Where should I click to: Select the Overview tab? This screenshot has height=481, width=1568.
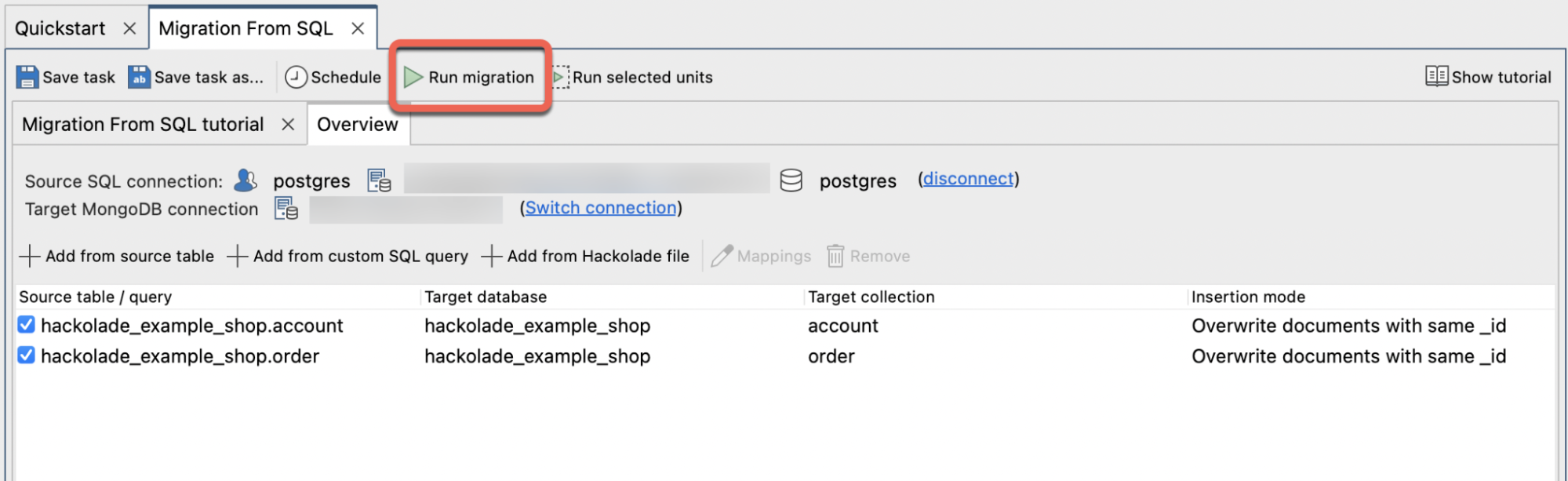click(x=358, y=124)
